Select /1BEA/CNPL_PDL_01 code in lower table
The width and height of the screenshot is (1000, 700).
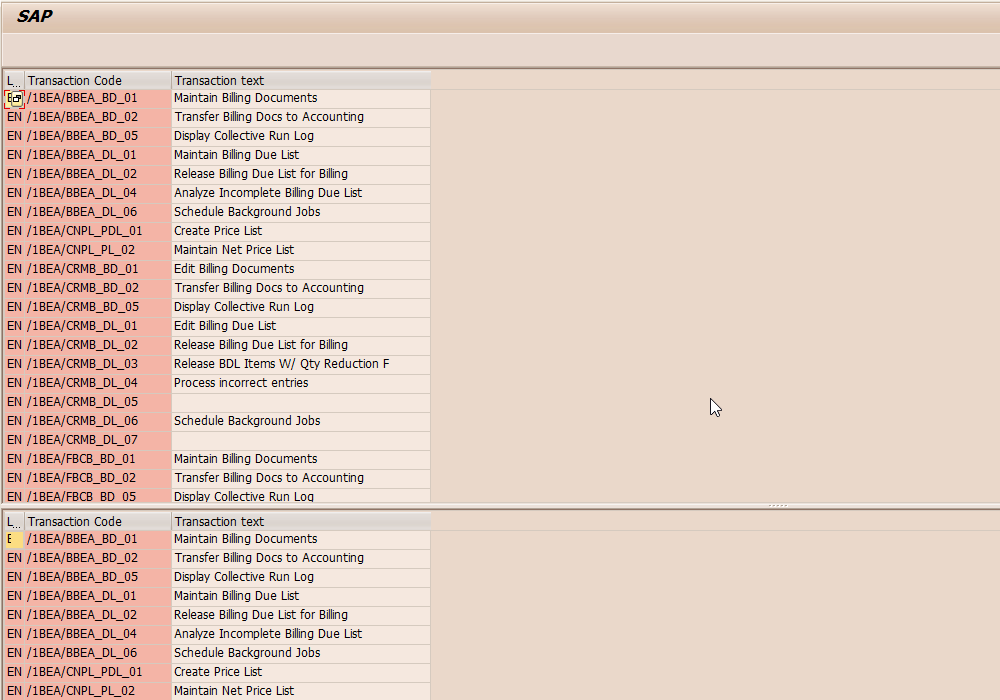[x=98, y=673]
